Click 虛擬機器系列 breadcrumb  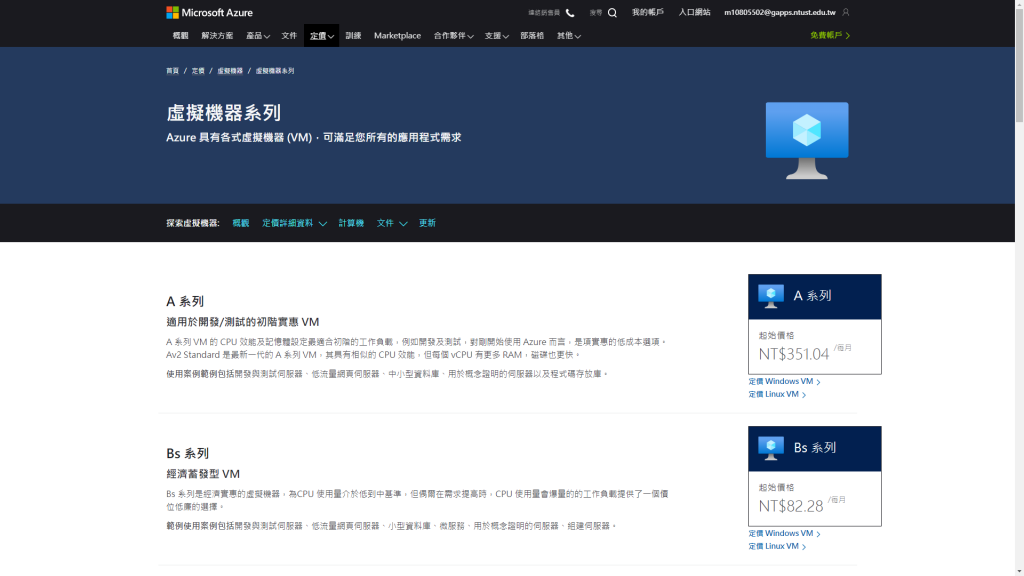[275, 71]
